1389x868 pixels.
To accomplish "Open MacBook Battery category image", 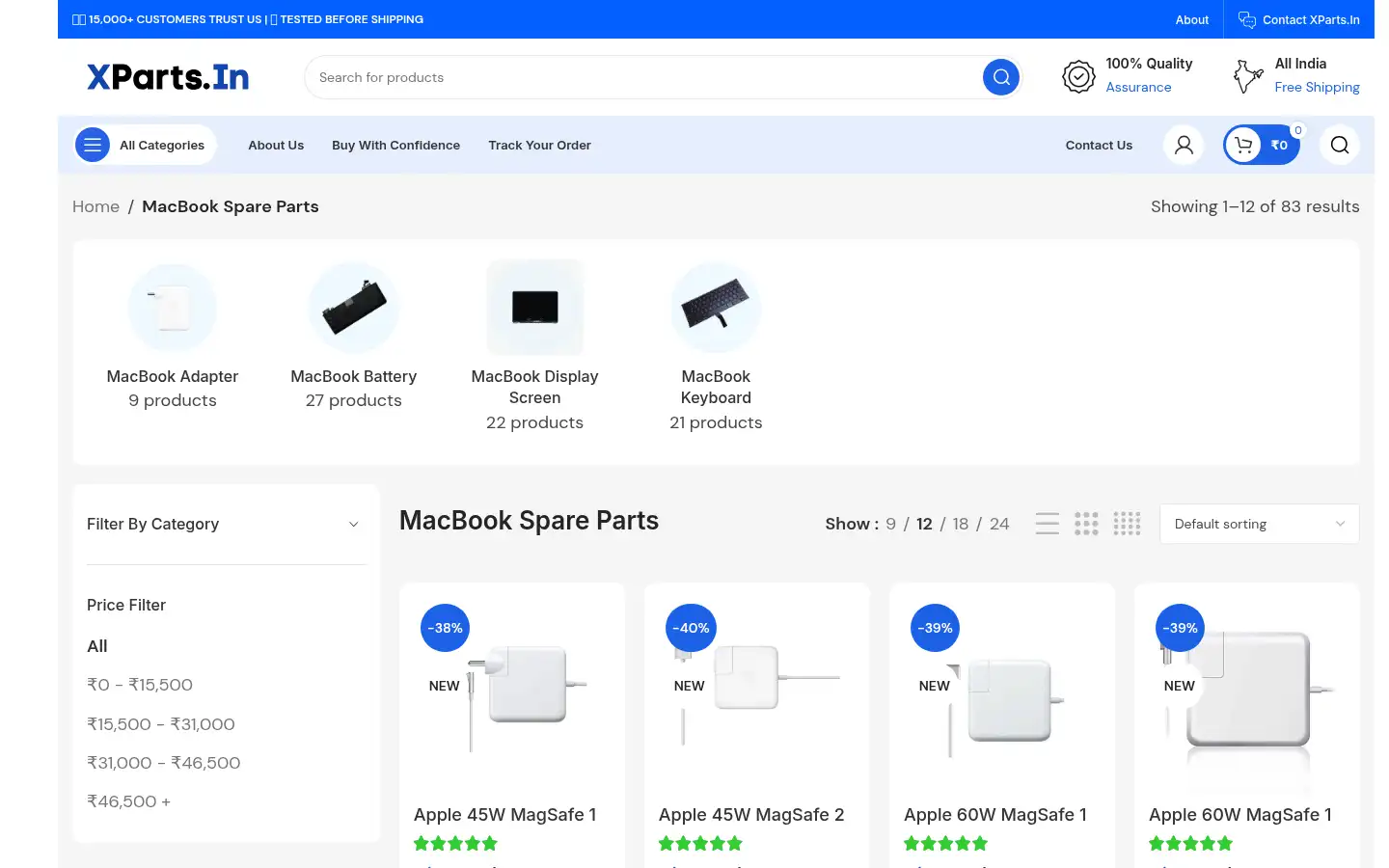I will [x=353, y=308].
